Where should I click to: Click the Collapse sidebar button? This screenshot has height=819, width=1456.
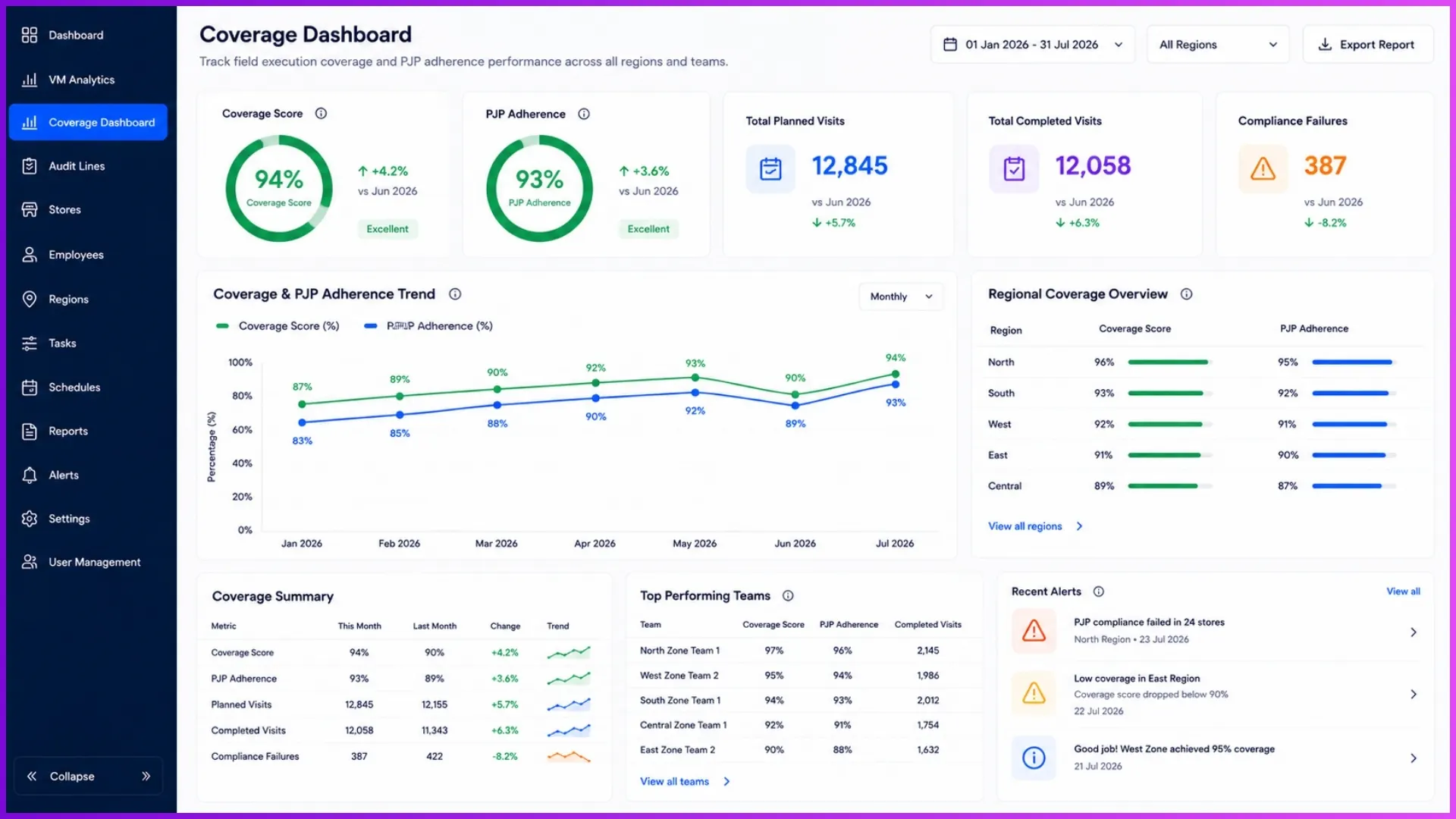tap(88, 776)
